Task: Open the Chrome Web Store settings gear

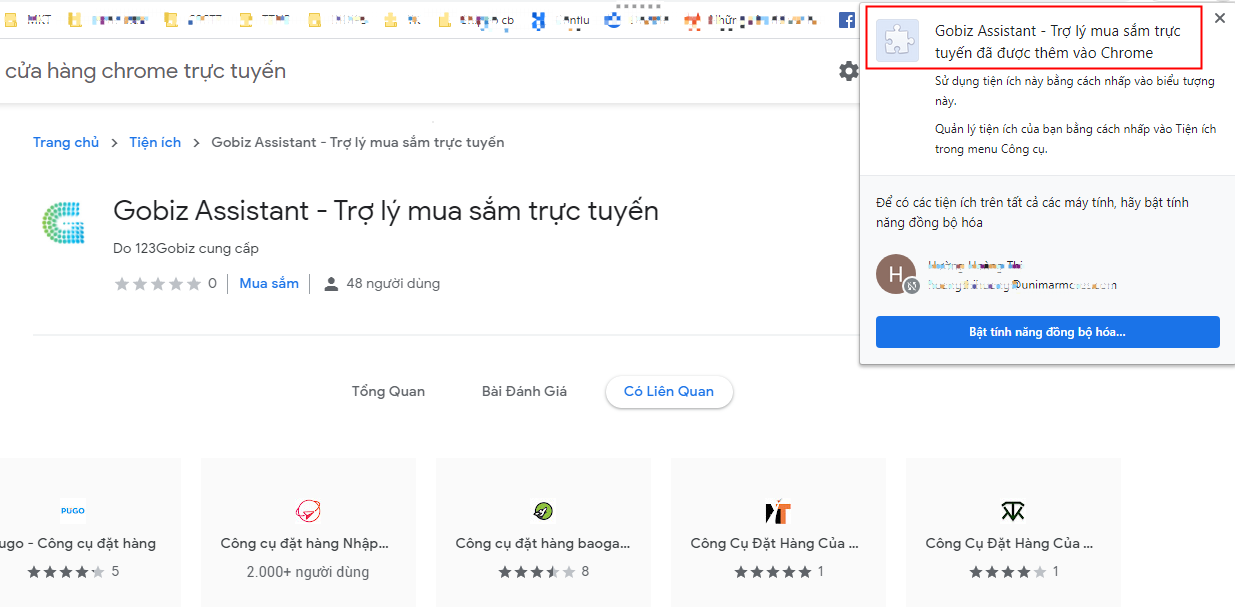Action: click(848, 71)
